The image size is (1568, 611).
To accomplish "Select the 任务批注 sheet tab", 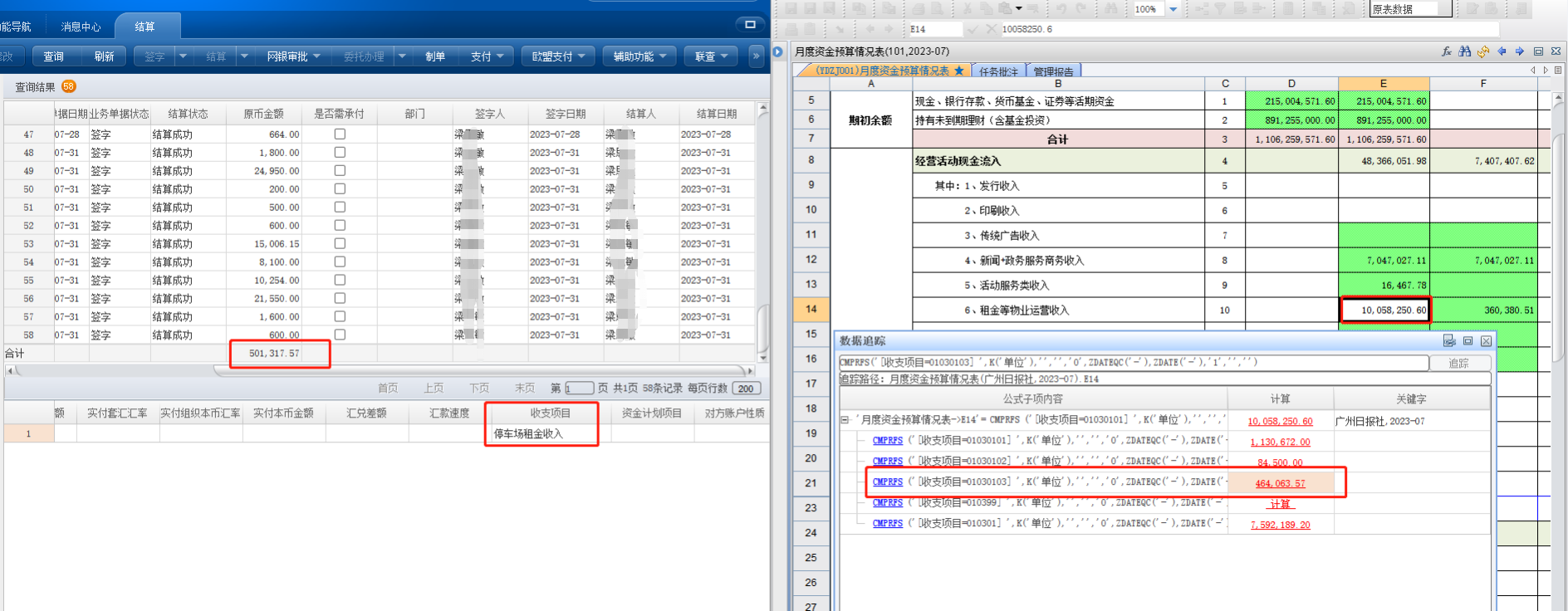I will click(x=998, y=71).
